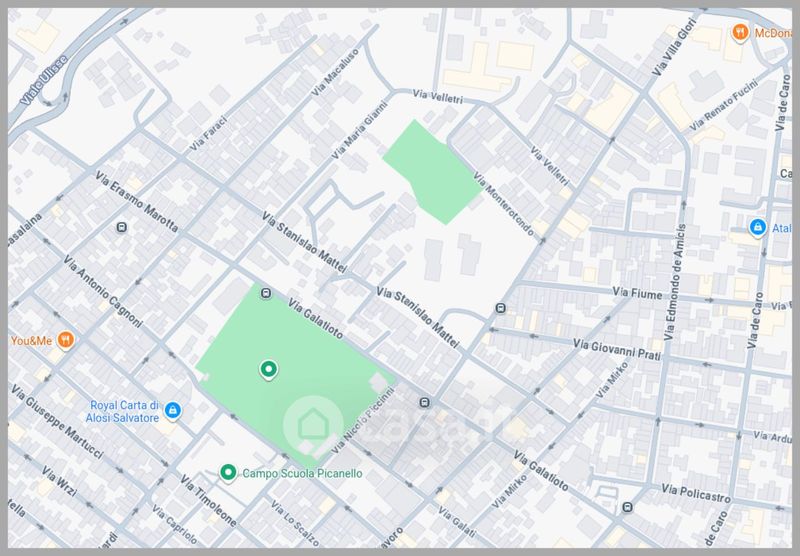The width and height of the screenshot is (800, 556).
Task: Open the Royal Carta di Alosi Salvatore shop icon
Action: [173, 410]
